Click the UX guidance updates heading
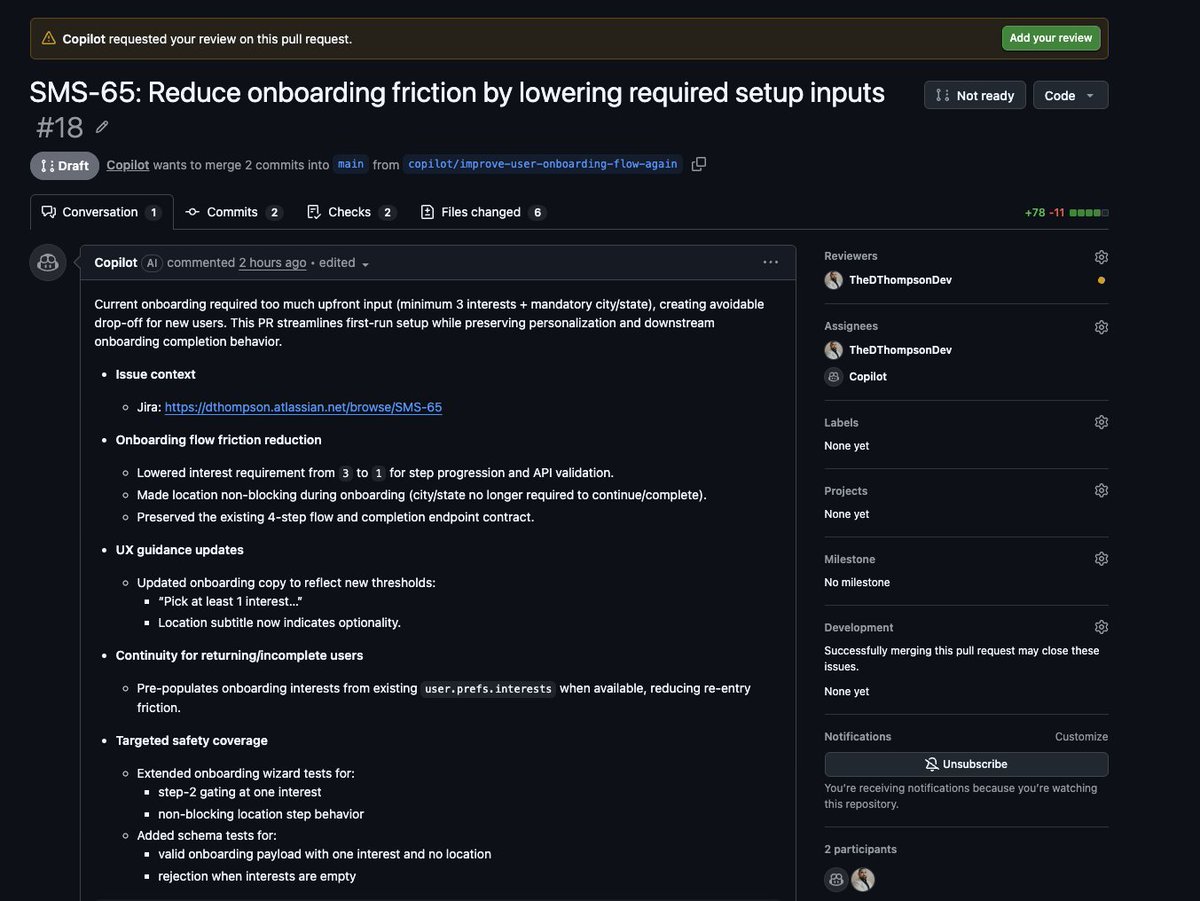This screenshot has width=1200, height=901. tap(180, 550)
